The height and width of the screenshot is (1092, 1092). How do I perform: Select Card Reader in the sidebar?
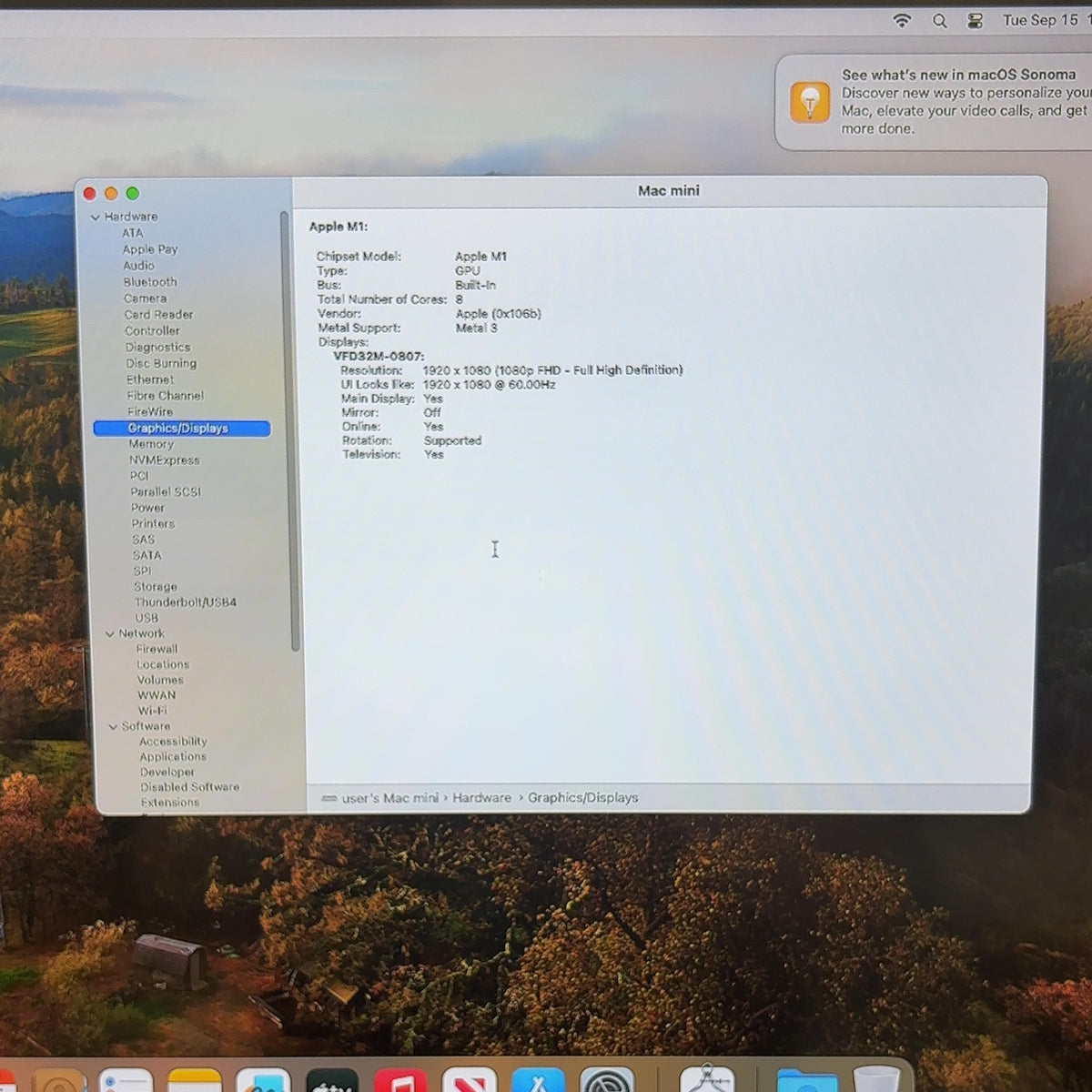click(158, 315)
